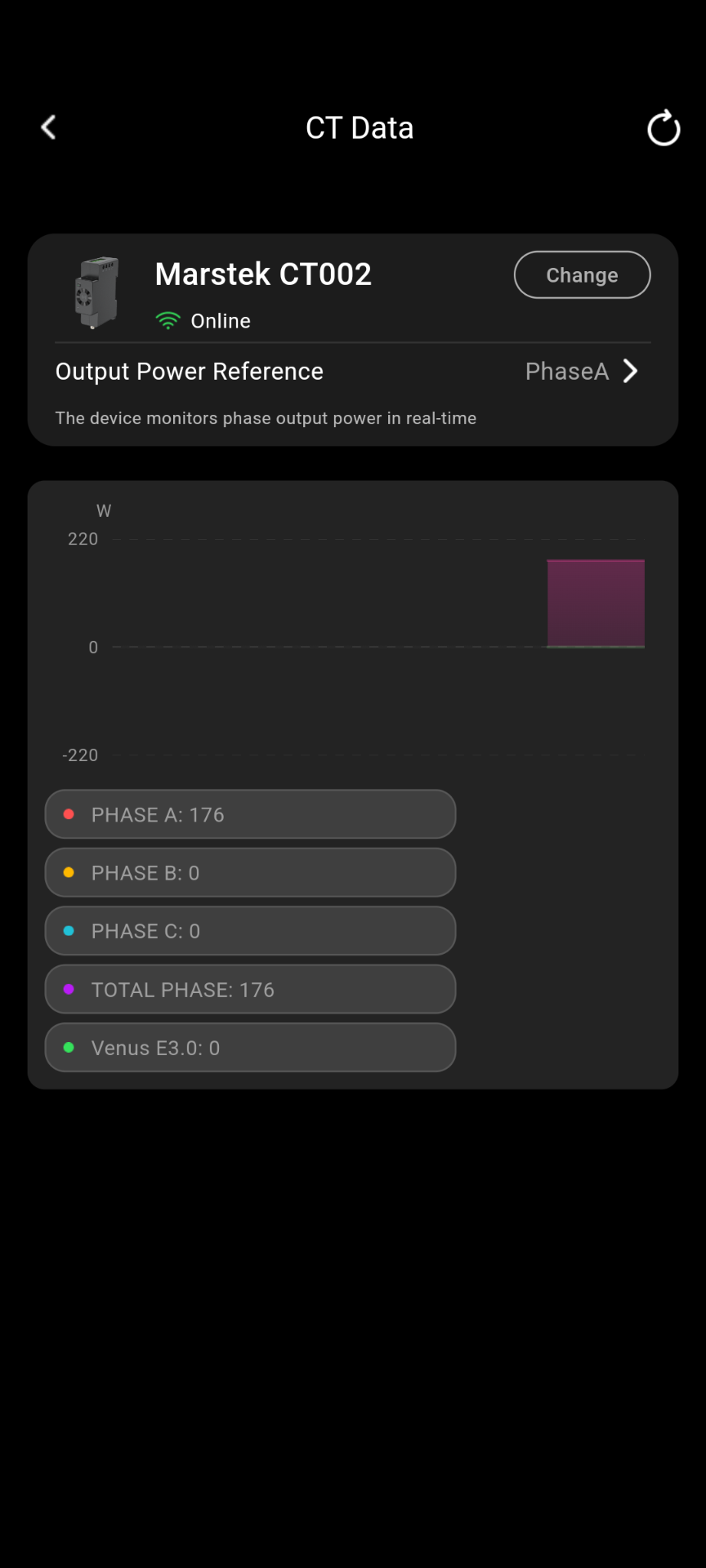Image resolution: width=706 pixels, height=1568 pixels.
Task: Expand Output Power Reference chevron arrow
Action: click(x=630, y=372)
